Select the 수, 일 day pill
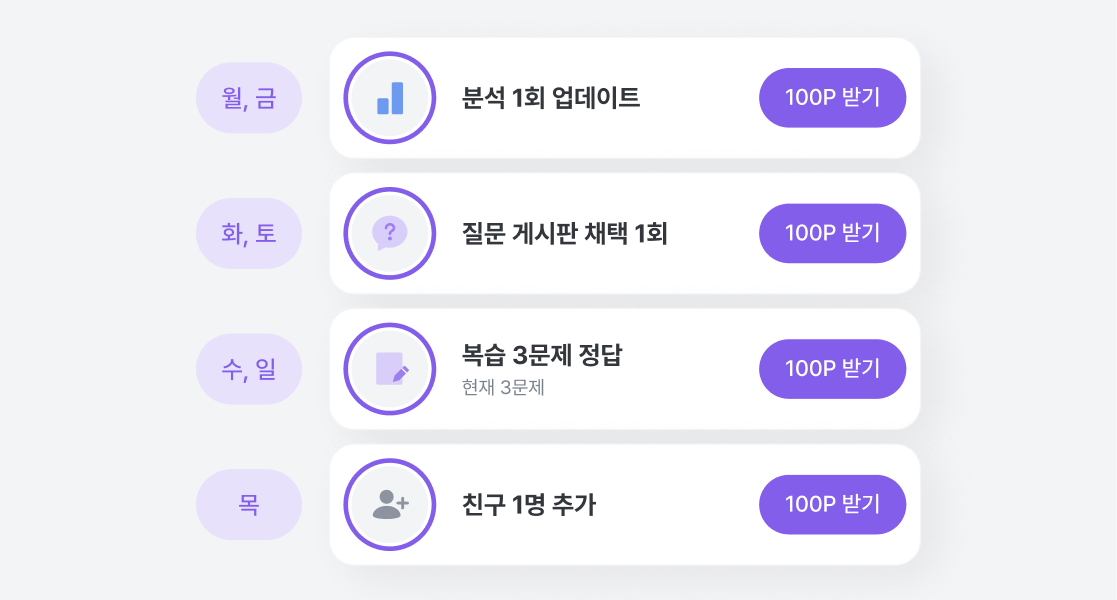 [x=249, y=368]
